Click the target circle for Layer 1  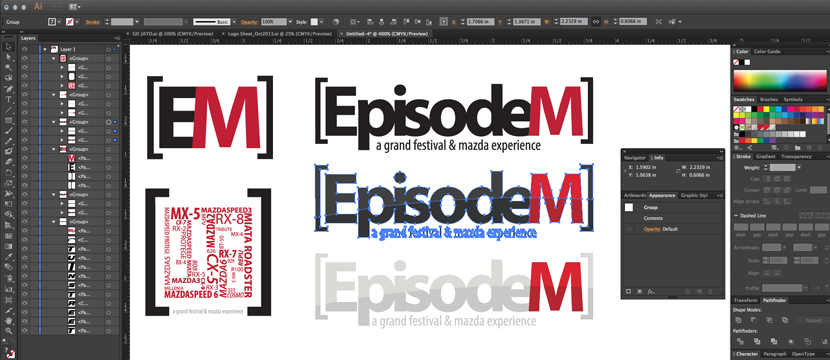pos(108,49)
